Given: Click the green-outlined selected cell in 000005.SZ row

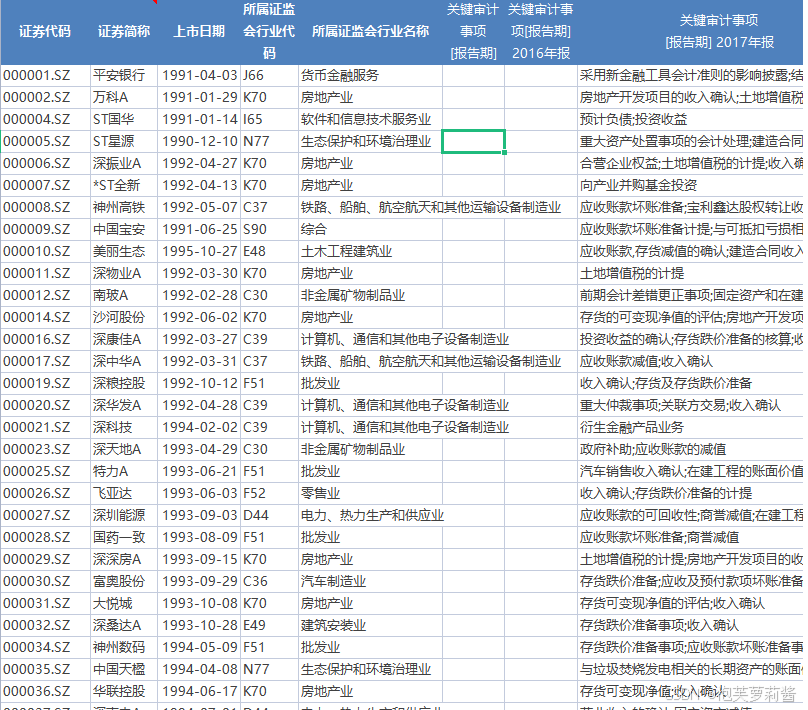Looking at the screenshot, I should point(473,142).
